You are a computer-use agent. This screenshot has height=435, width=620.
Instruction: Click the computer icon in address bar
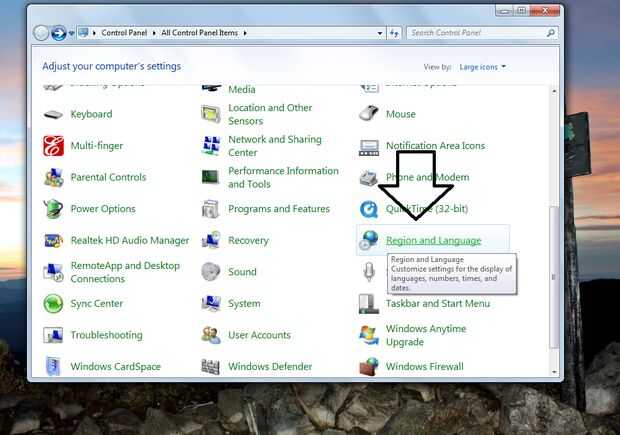click(83, 33)
